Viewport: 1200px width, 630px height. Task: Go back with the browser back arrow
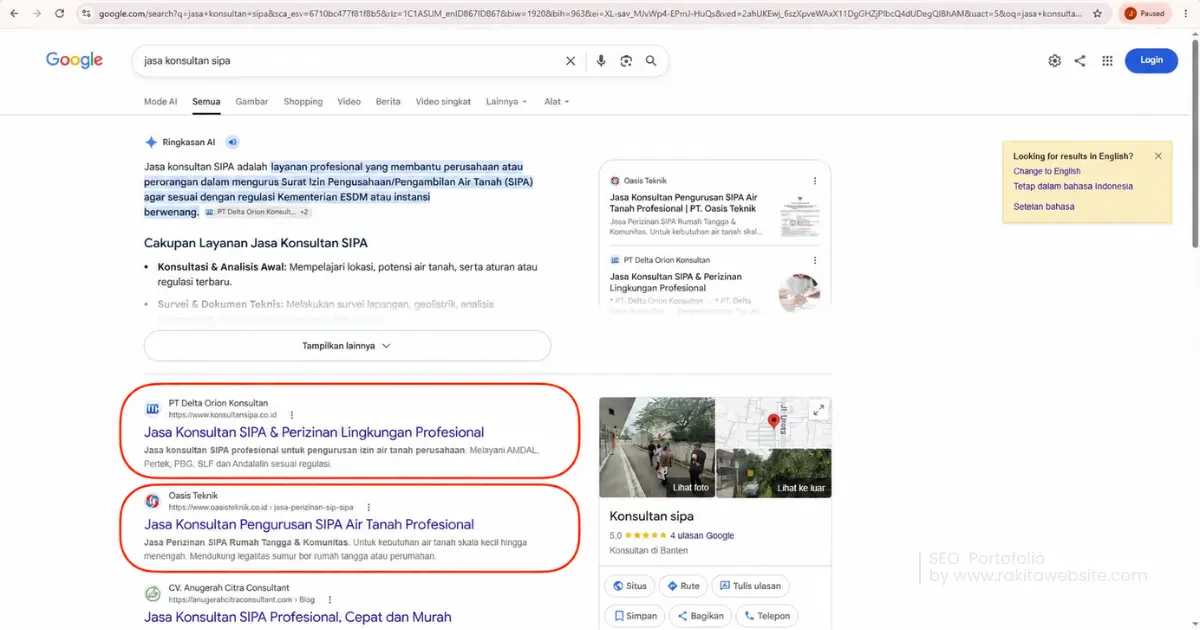coord(15,14)
